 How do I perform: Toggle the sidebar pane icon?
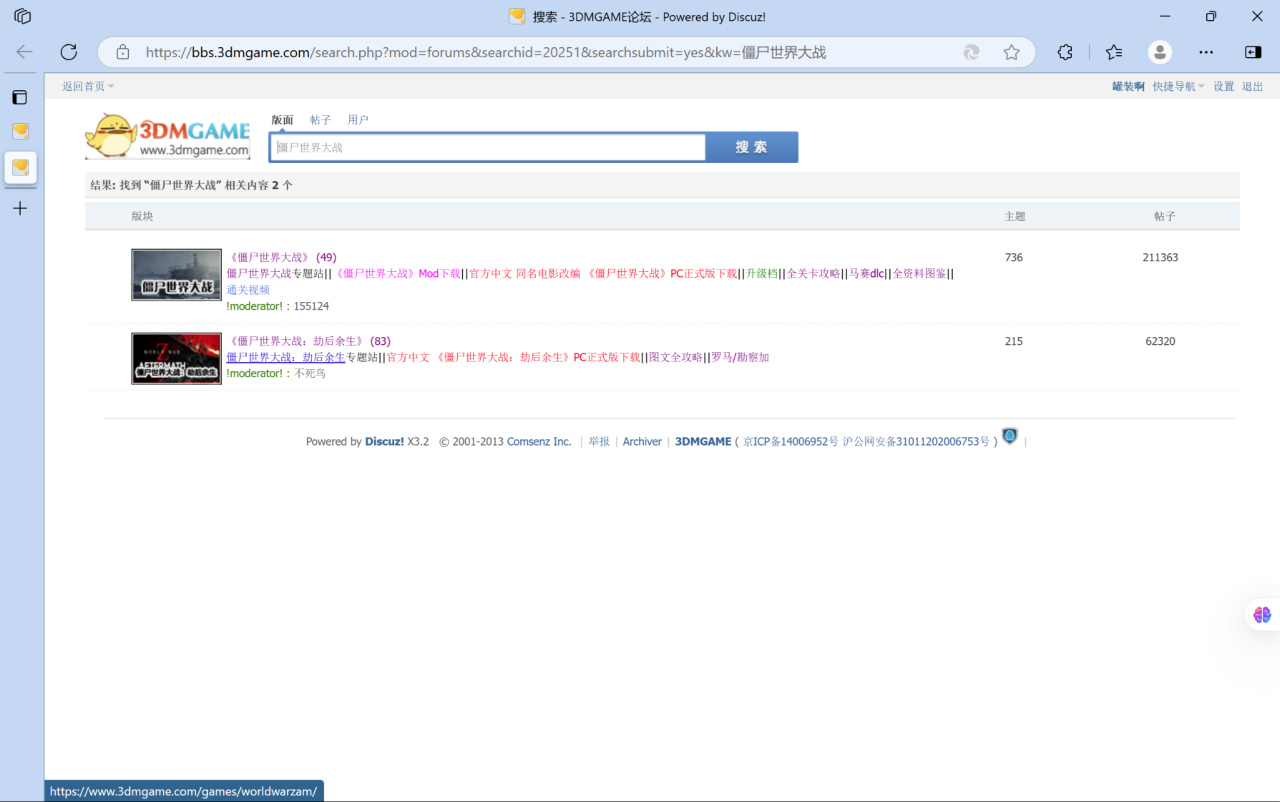pyautogui.click(x=1252, y=52)
